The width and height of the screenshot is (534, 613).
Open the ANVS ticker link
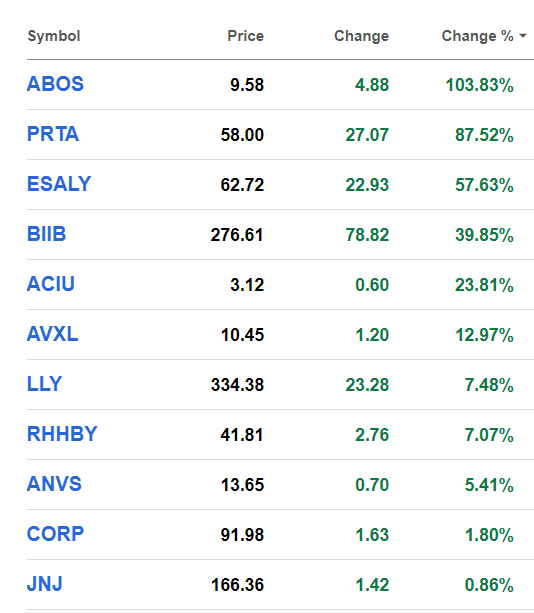[x=54, y=484]
